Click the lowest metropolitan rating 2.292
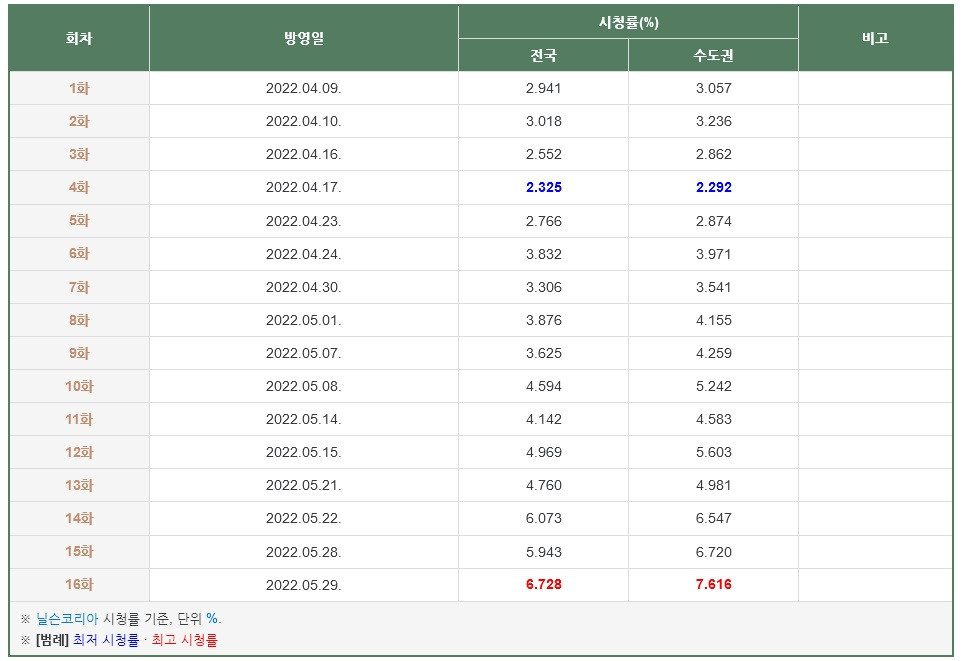Screen dimensions: 962x661 (713, 187)
